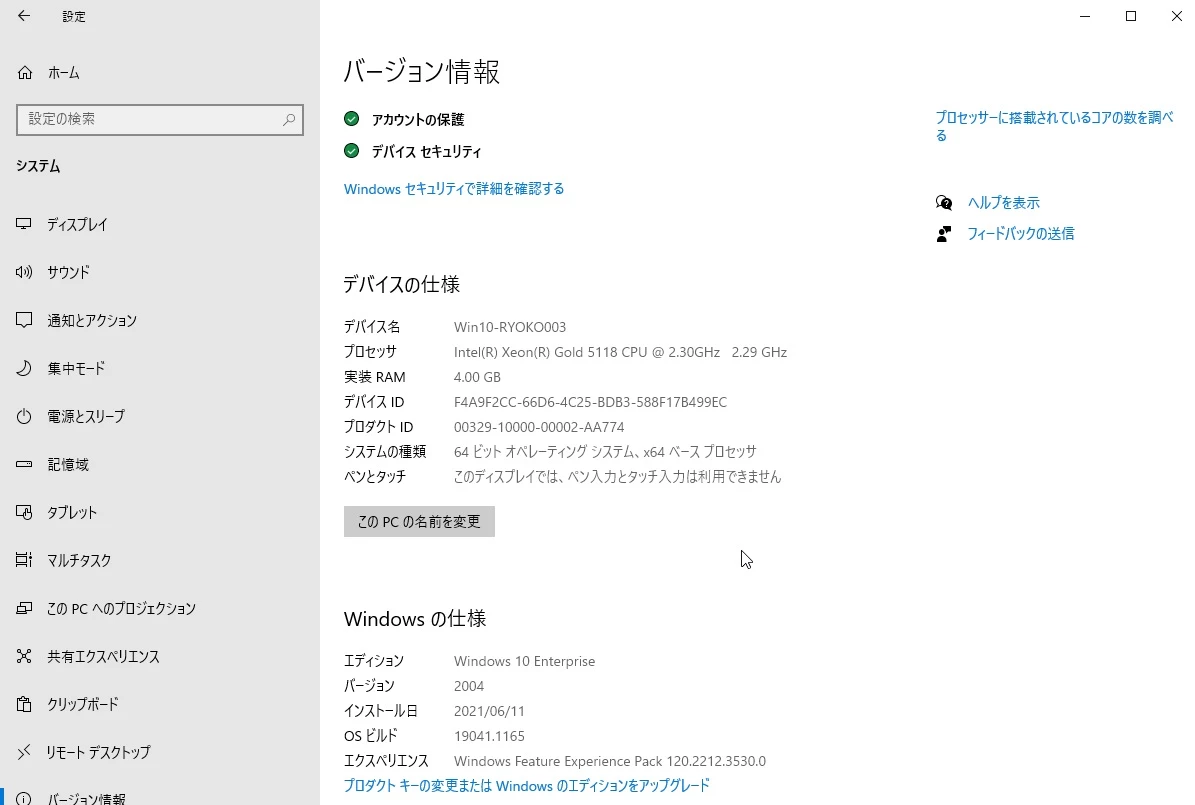This screenshot has height=805, width=1195.
Task: Click the Sound speaker icon
Action: tap(24, 272)
